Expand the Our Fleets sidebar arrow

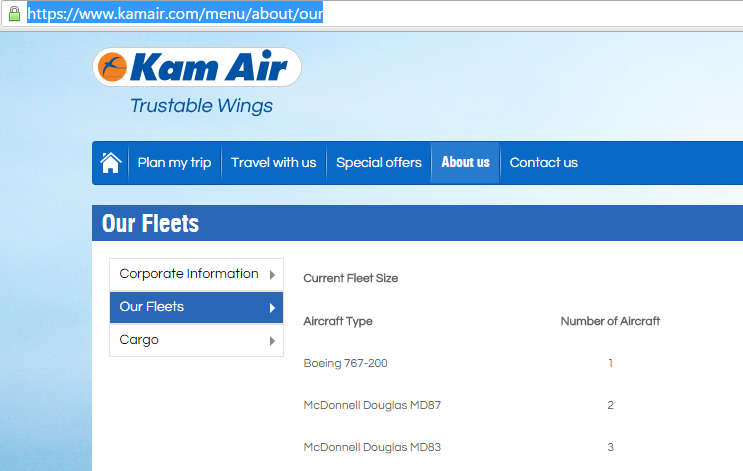[272, 308]
